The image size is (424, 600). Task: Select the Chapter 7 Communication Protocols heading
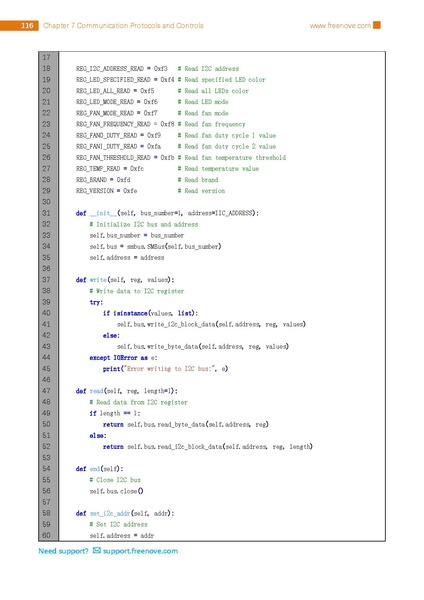123,26
